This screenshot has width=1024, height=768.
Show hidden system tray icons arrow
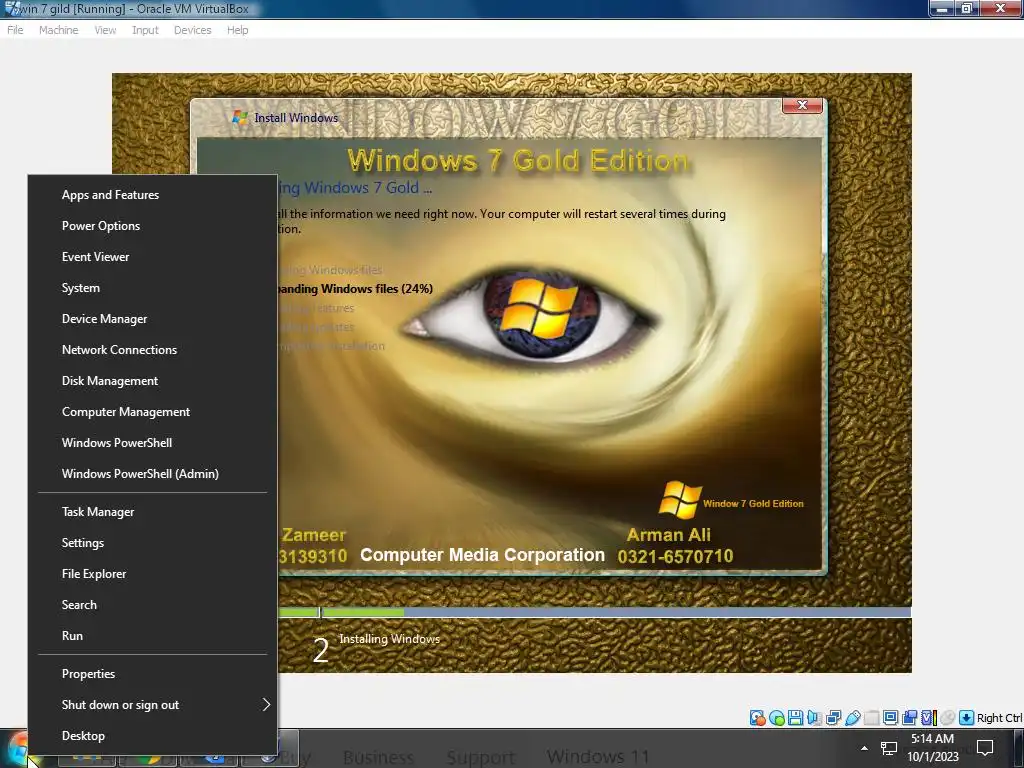click(864, 748)
